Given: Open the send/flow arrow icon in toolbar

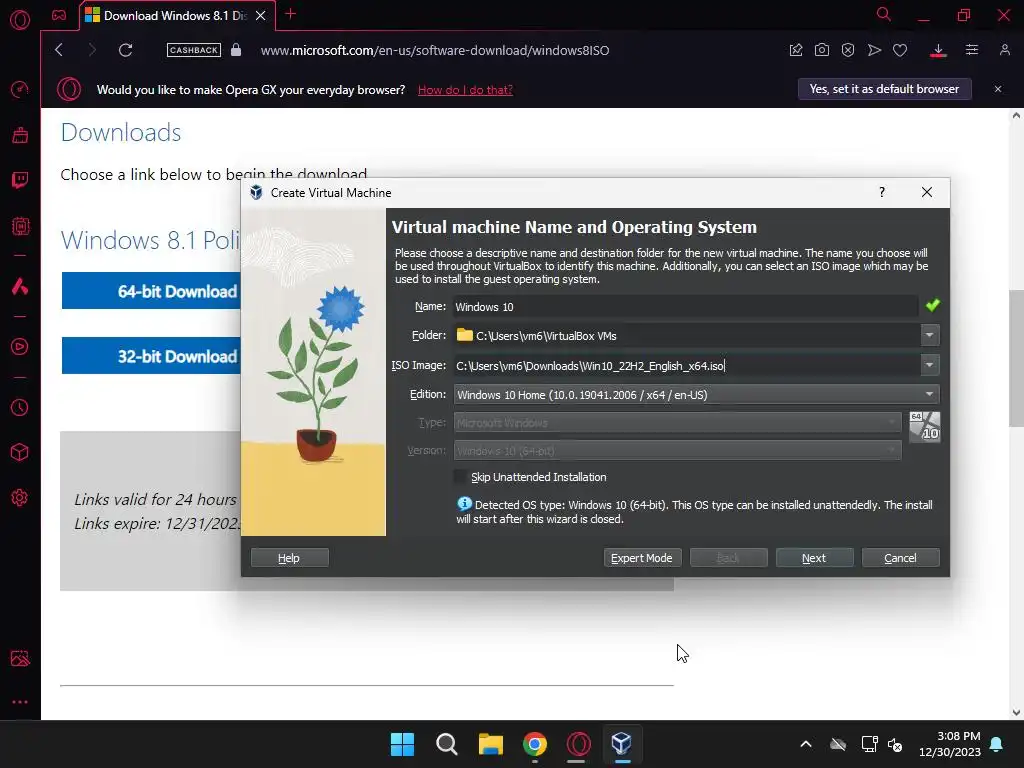Looking at the screenshot, I should [874, 50].
